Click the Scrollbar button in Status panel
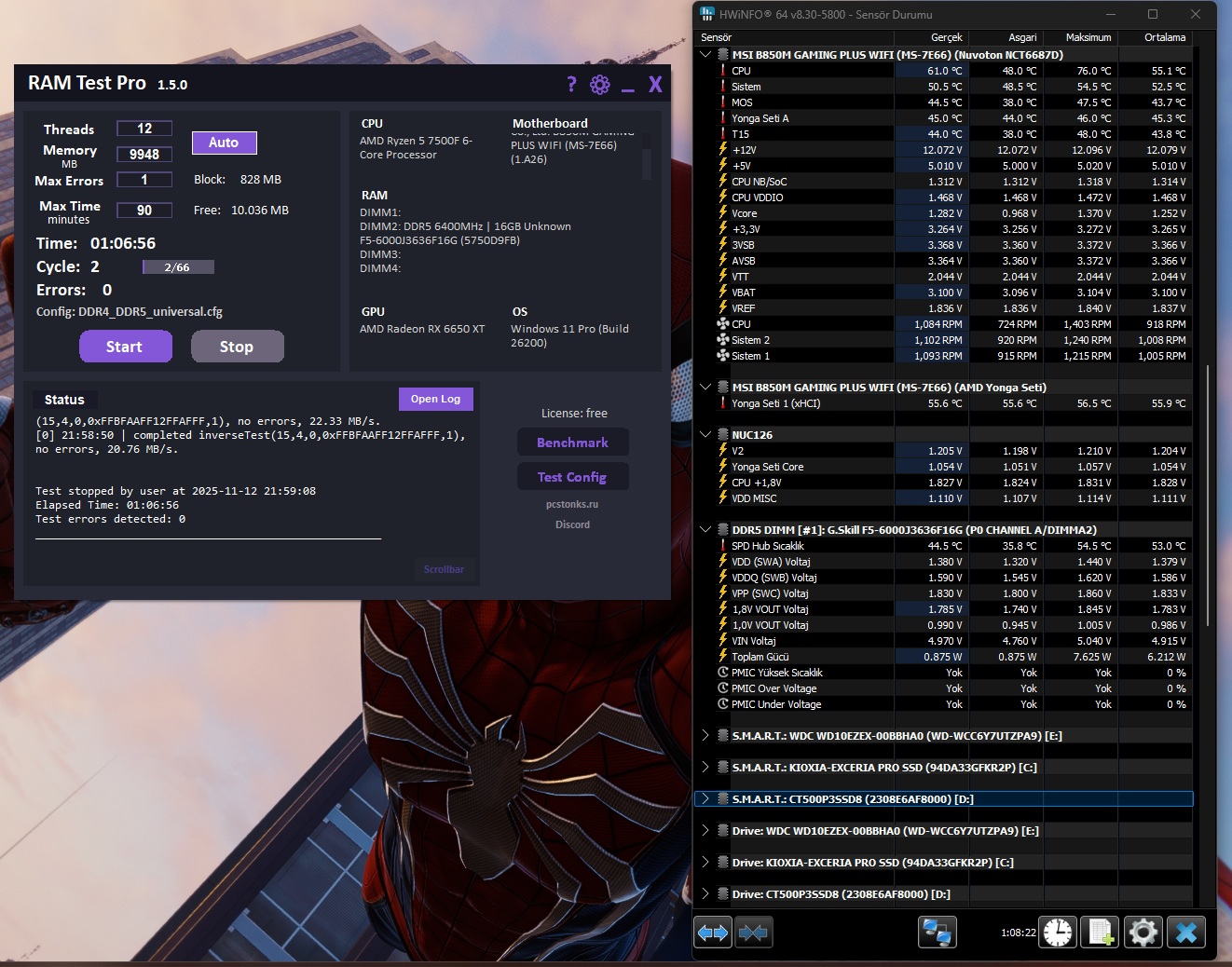Image resolution: width=1232 pixels, height=967 pixels. [444, 569]
